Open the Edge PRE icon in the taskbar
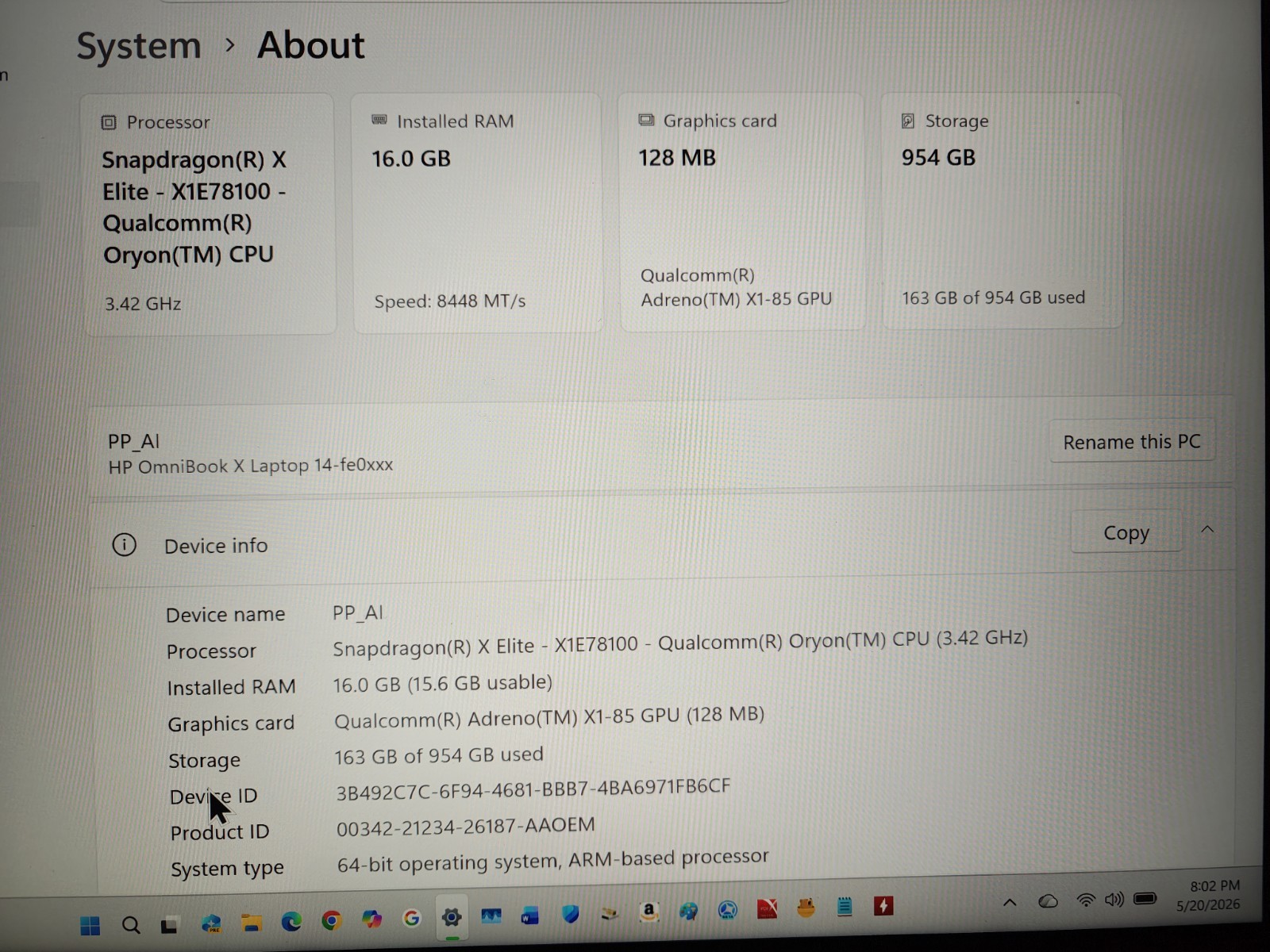Image resolution: width=1270 pixels, height=952 pixels. (211, 923)
